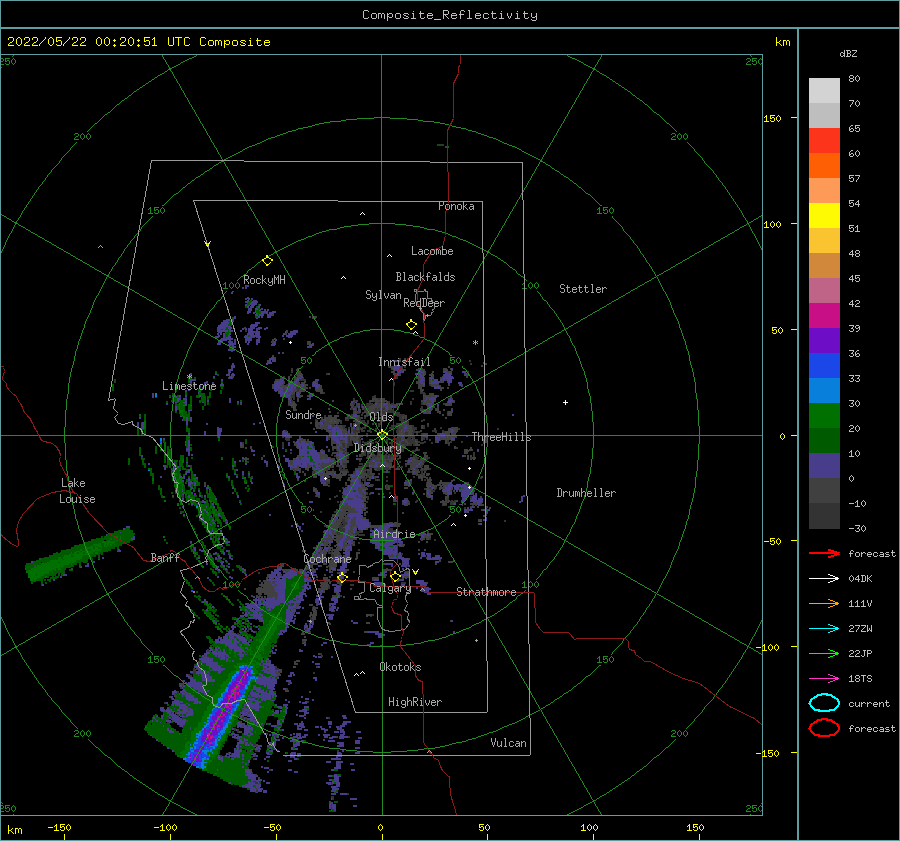Click the Vulcan label
Screen dimensions: 900x841
click(509, 743)
